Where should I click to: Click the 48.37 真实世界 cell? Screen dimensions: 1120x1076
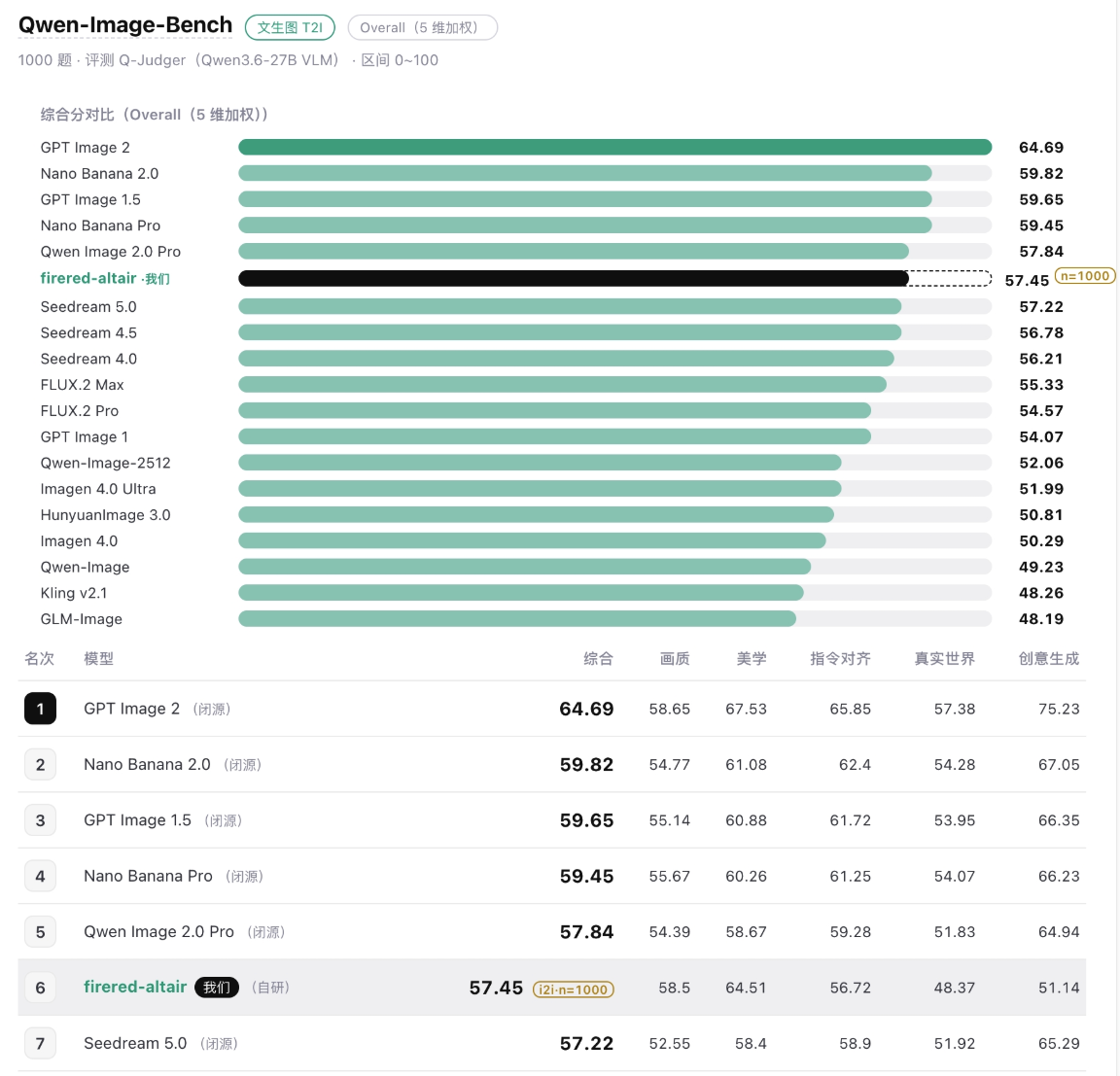955,988
